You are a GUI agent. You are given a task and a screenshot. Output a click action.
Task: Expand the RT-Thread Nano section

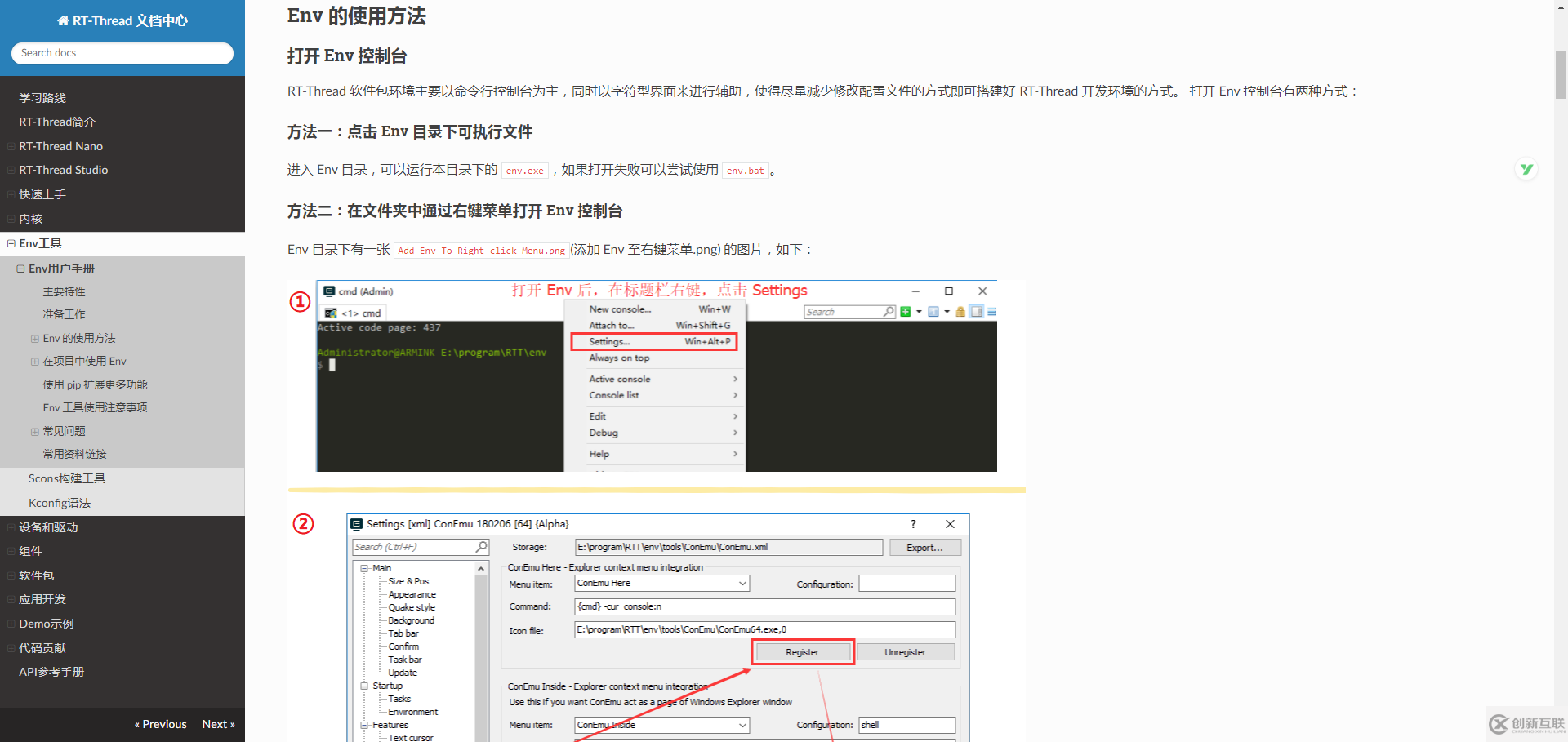tap(11, 146)
